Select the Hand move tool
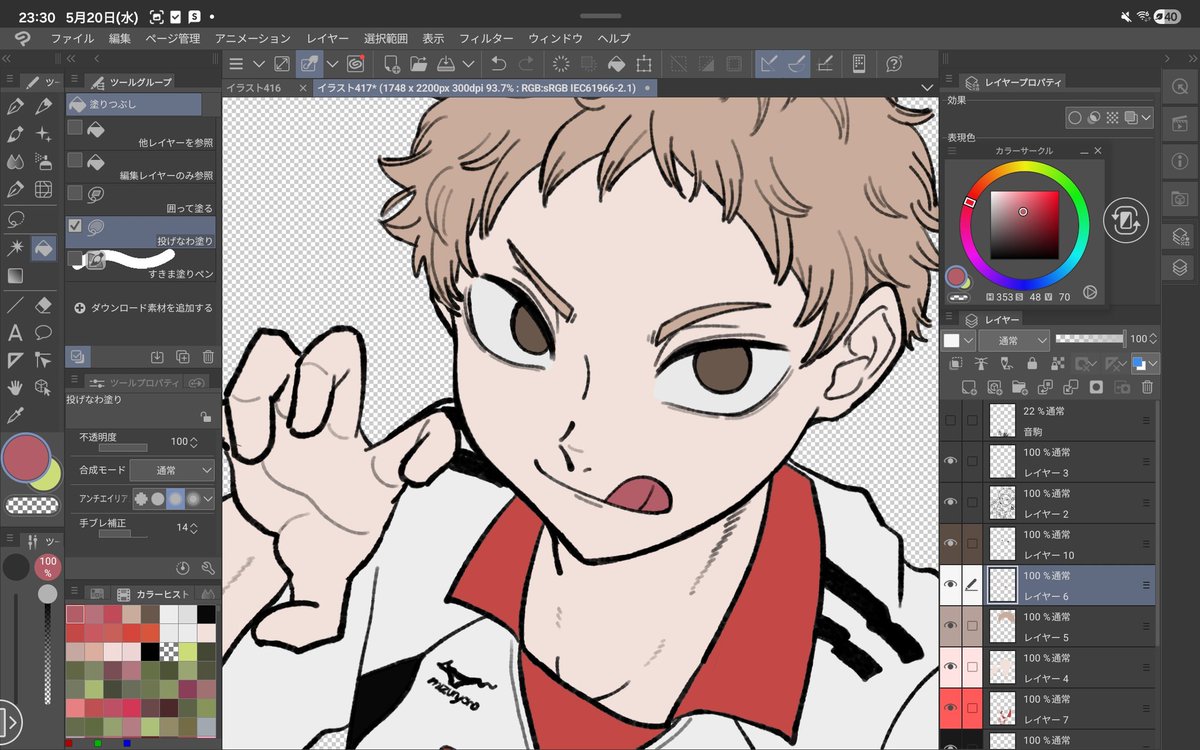Image resolution: width=1200 pixels, height=750 pixels. pos(15,387)
